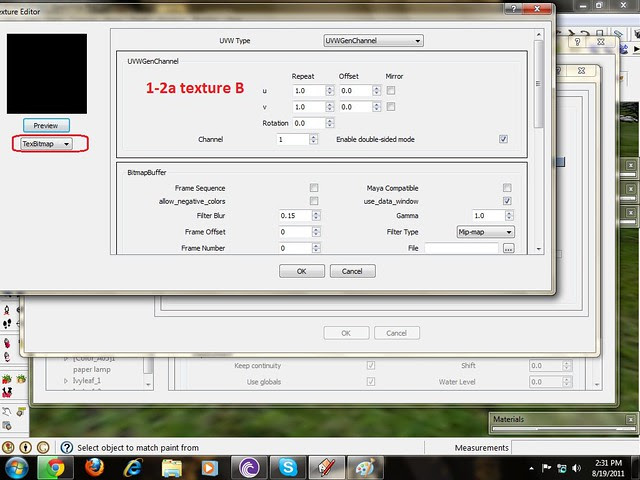Click the geo-location status bar icon

coord(8,448)
